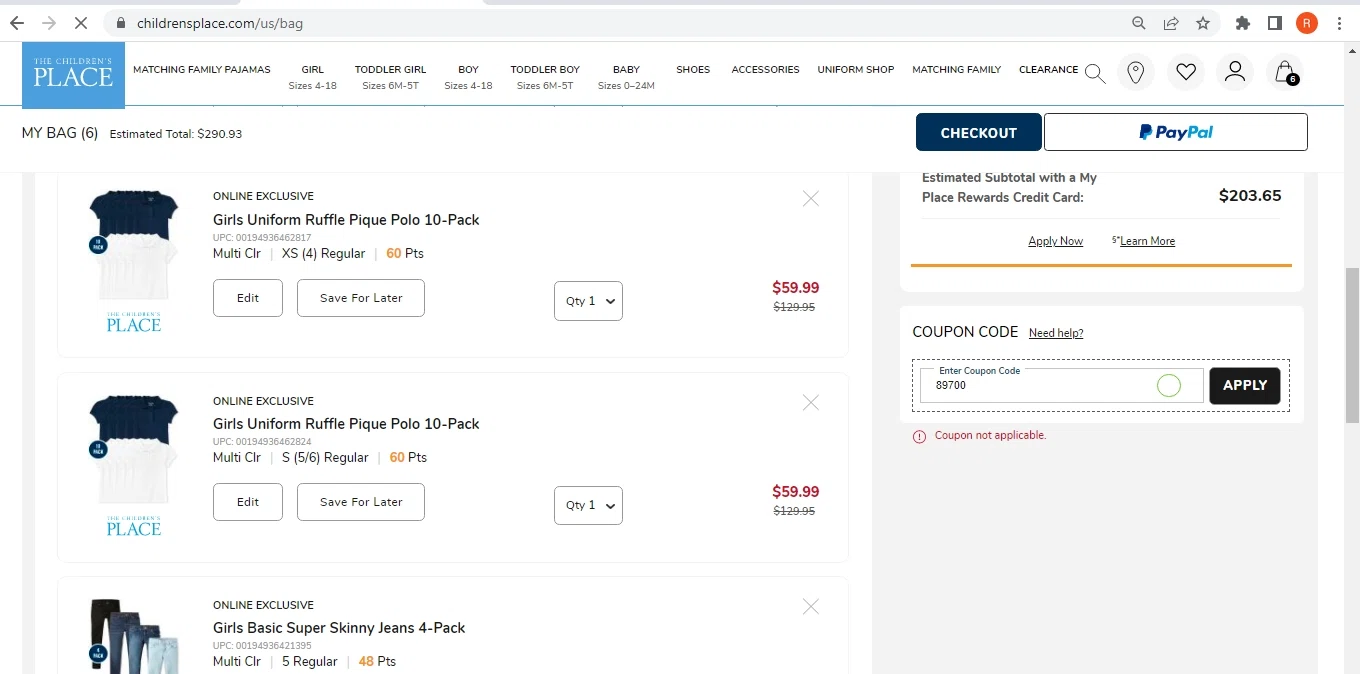This screenshot has width=1360, height=674.
Task: Remove the XS (4) polo pack item
Action: pyautogui.click(x=811, y=199)
